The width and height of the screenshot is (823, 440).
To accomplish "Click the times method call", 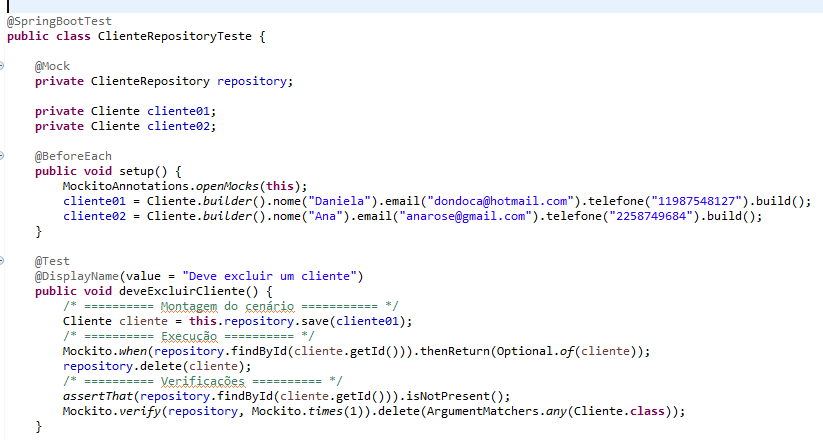I will click(325, 411).
